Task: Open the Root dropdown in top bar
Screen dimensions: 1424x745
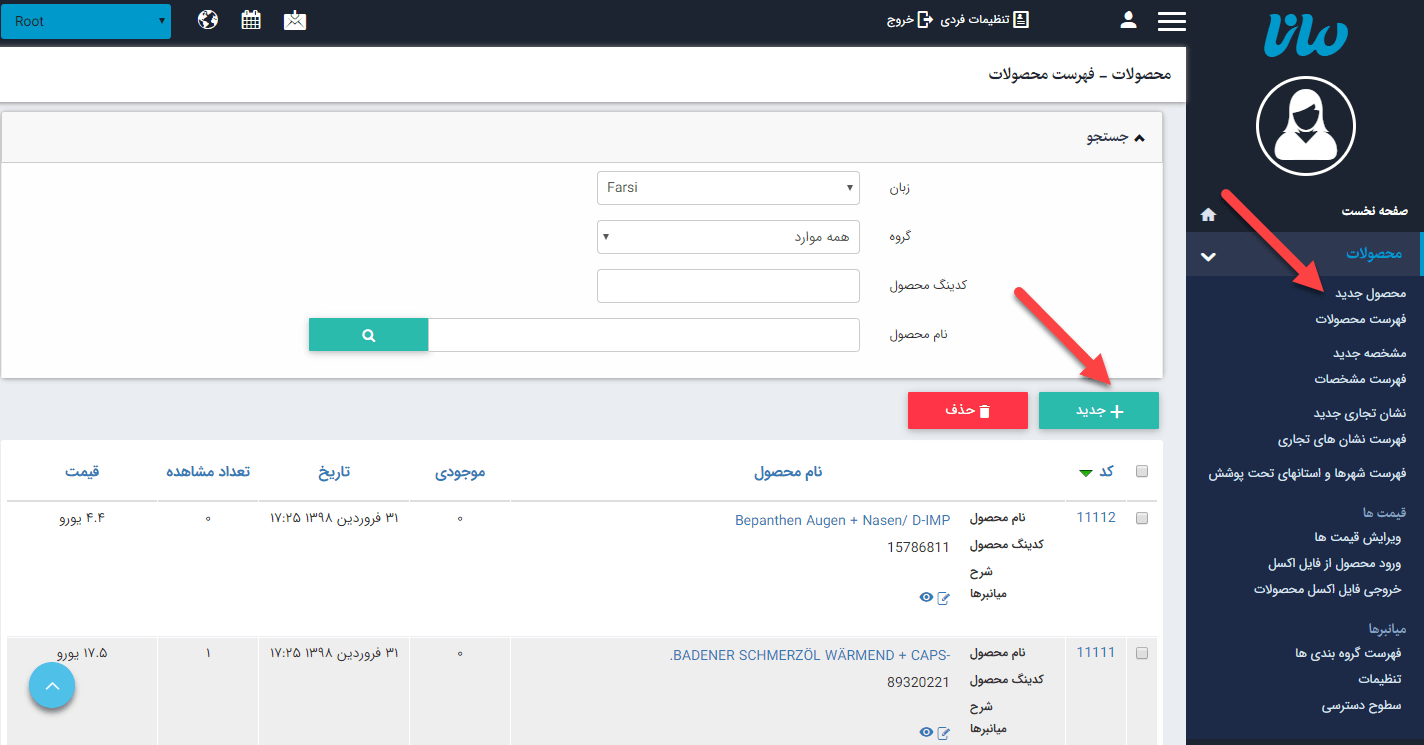Action: [86, 21]
